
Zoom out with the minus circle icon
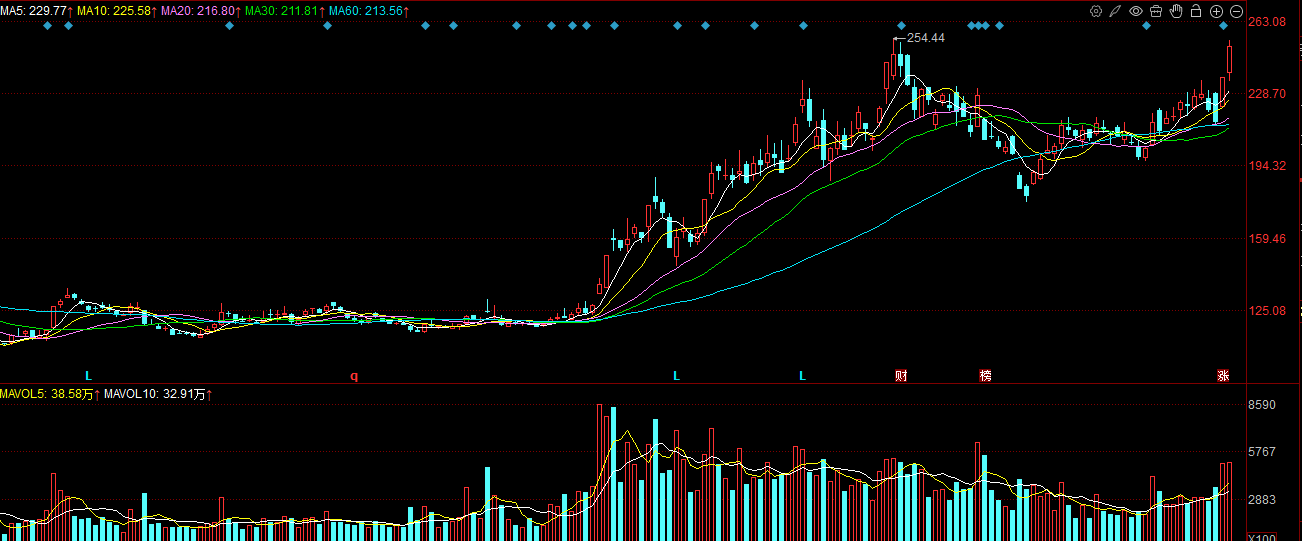[x=1236, y=11]
